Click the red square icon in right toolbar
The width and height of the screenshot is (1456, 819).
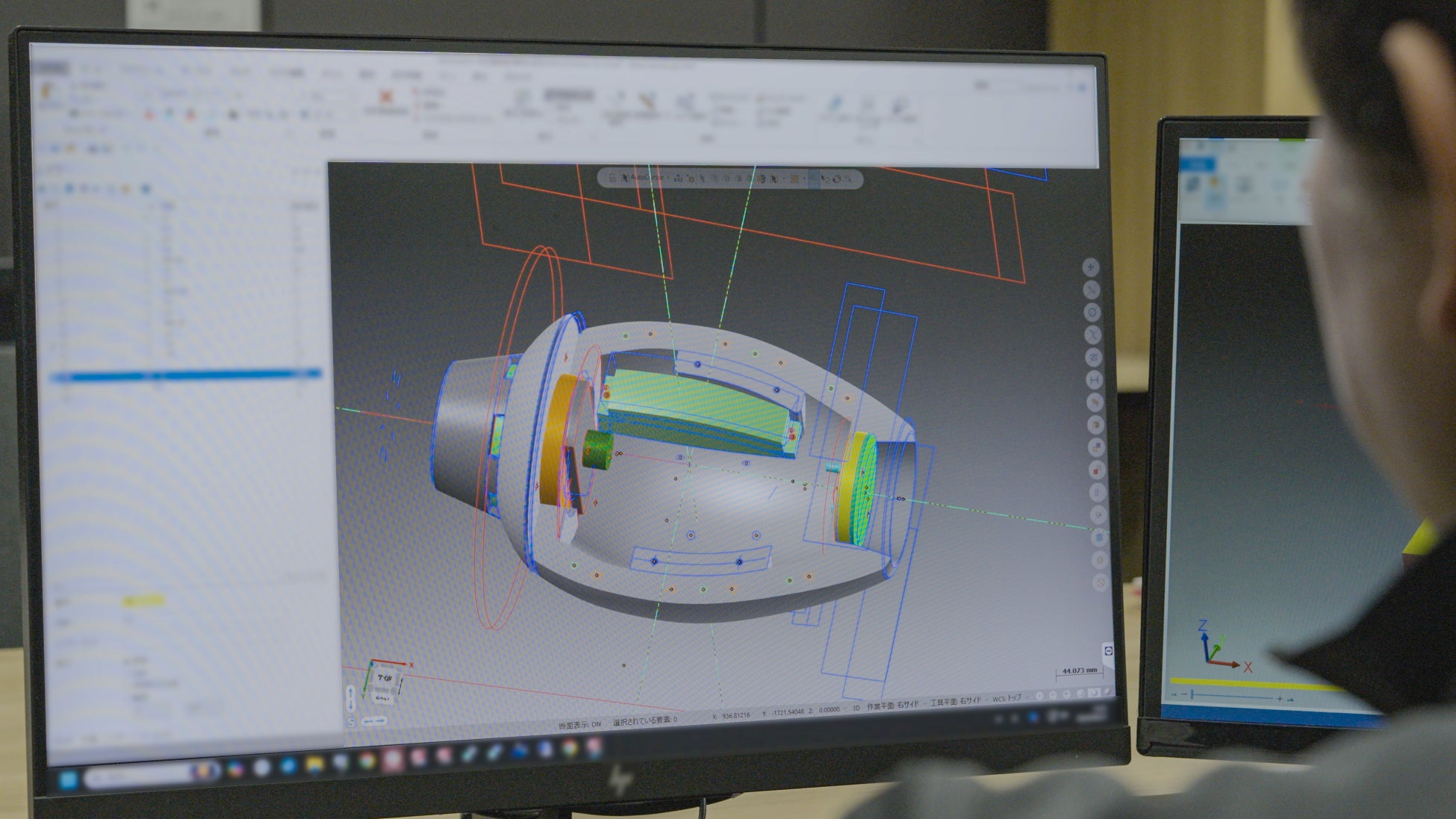[1096, 470]
